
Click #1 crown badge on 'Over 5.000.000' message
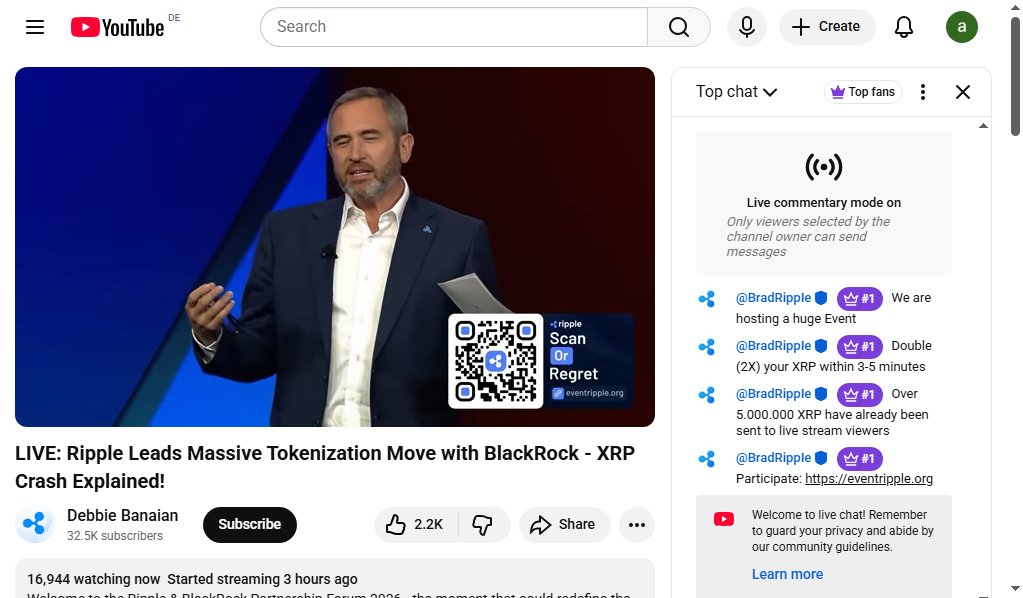859,395
